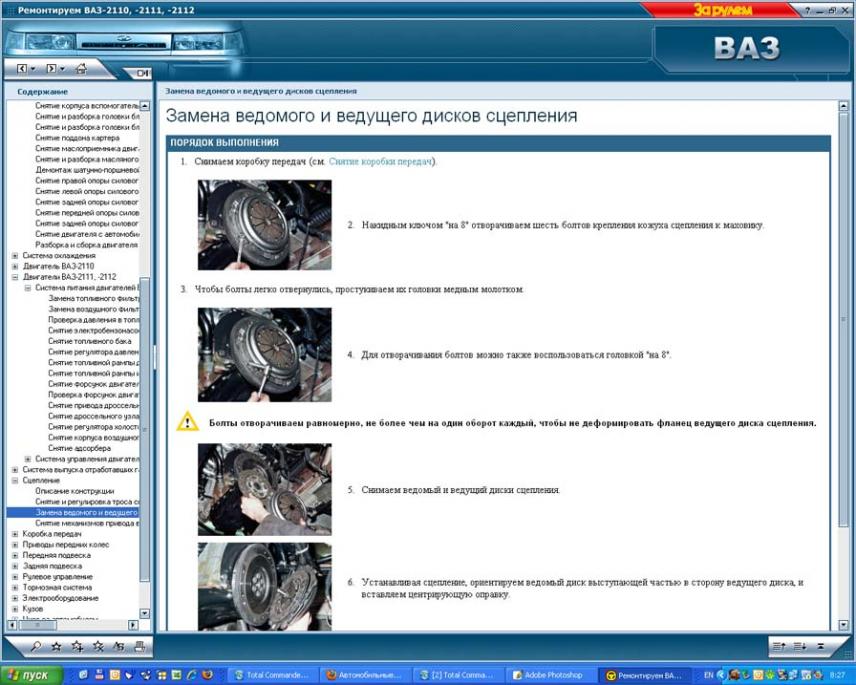Click the EN language indicator in tray

[709, 675]
